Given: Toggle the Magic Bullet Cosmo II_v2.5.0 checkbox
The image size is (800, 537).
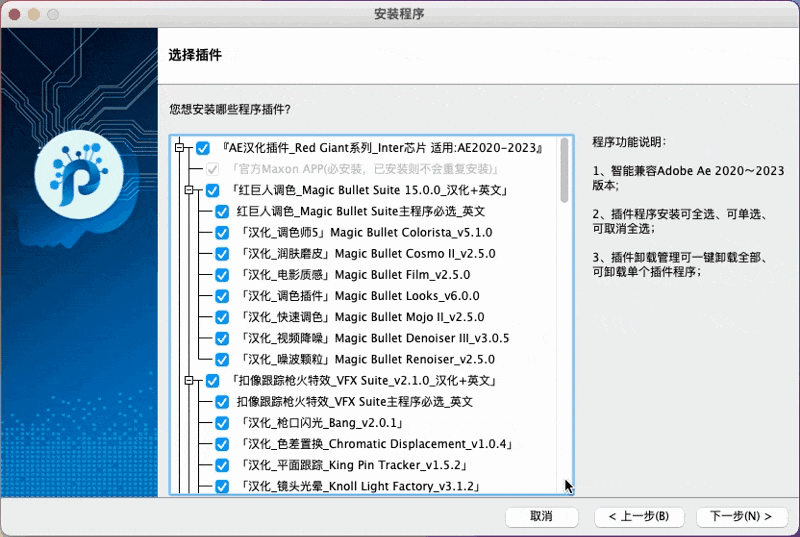Looking at the screenshot, I should pos(222,254).
